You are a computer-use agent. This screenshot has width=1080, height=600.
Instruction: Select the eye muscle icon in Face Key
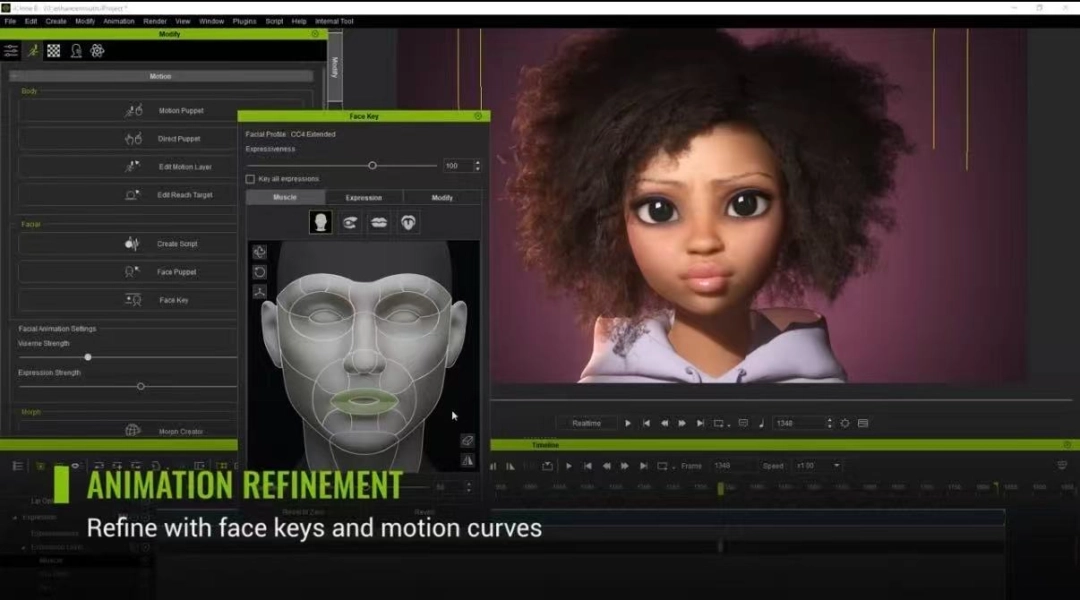[350, 222]
